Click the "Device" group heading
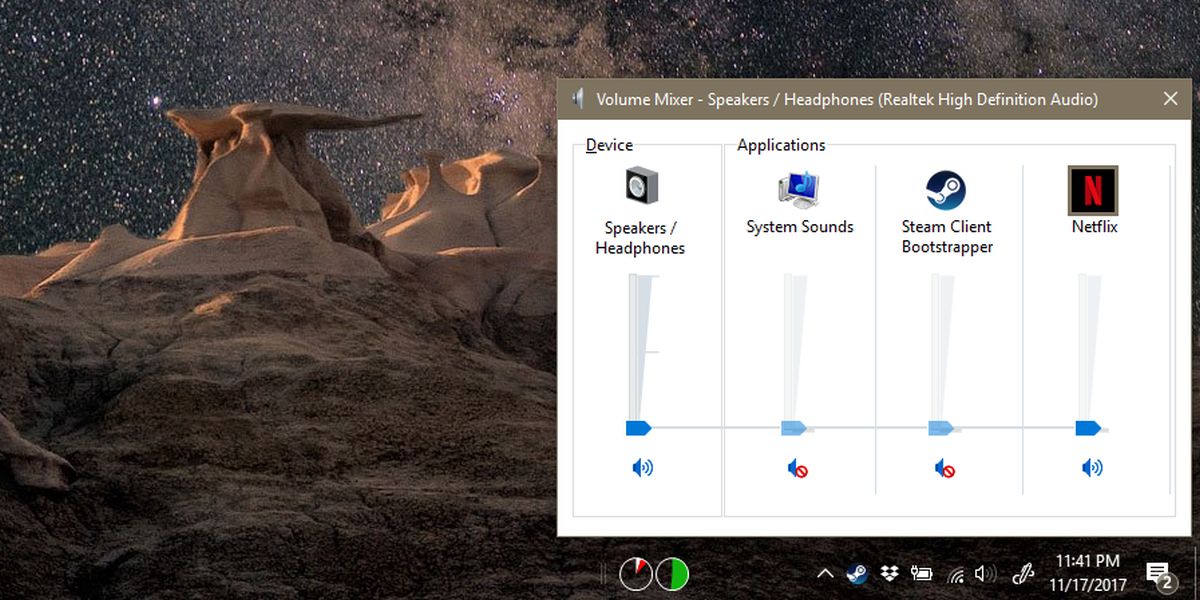 pos(609,145)
